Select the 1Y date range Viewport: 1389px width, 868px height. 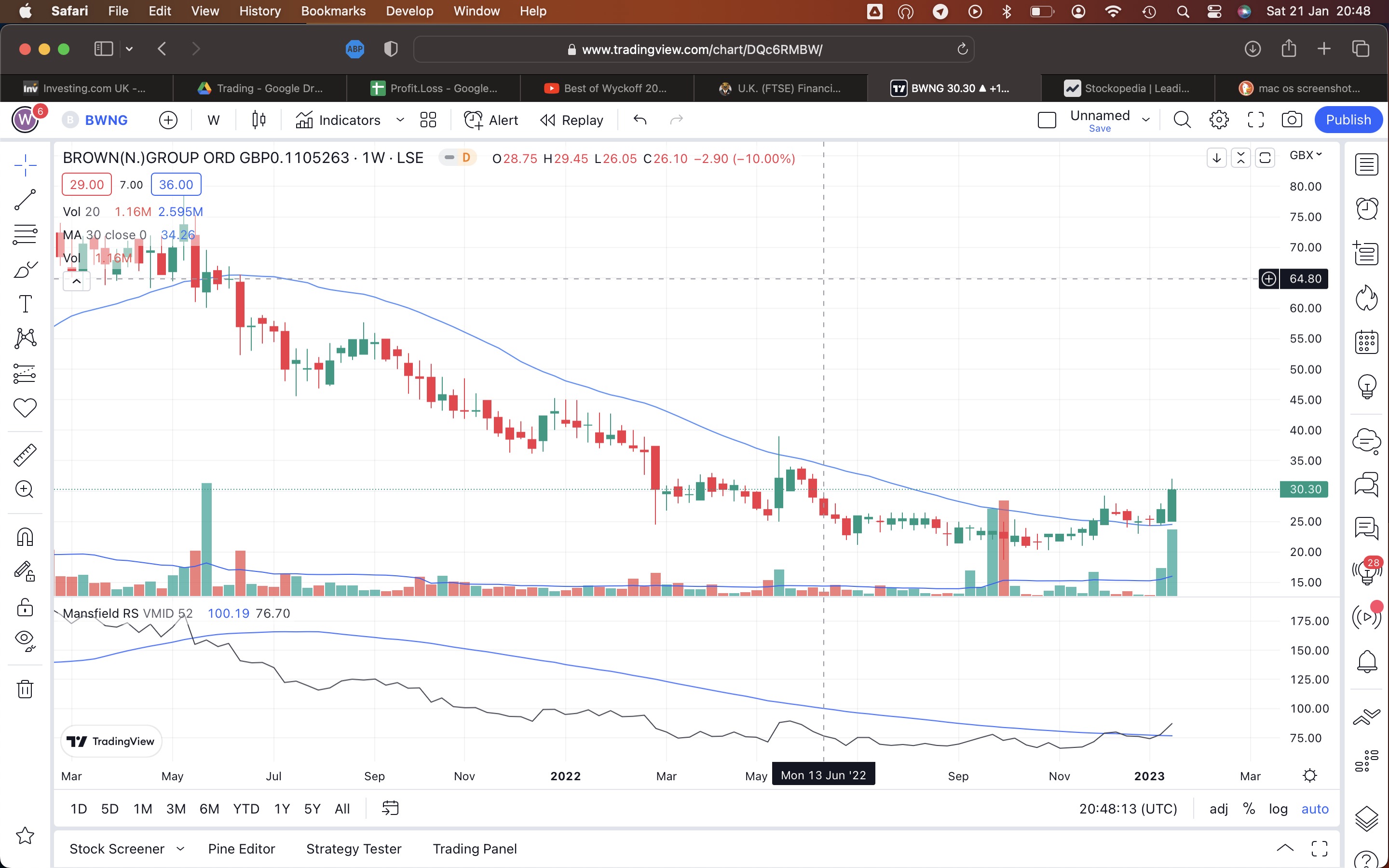[x=282, y=808]
